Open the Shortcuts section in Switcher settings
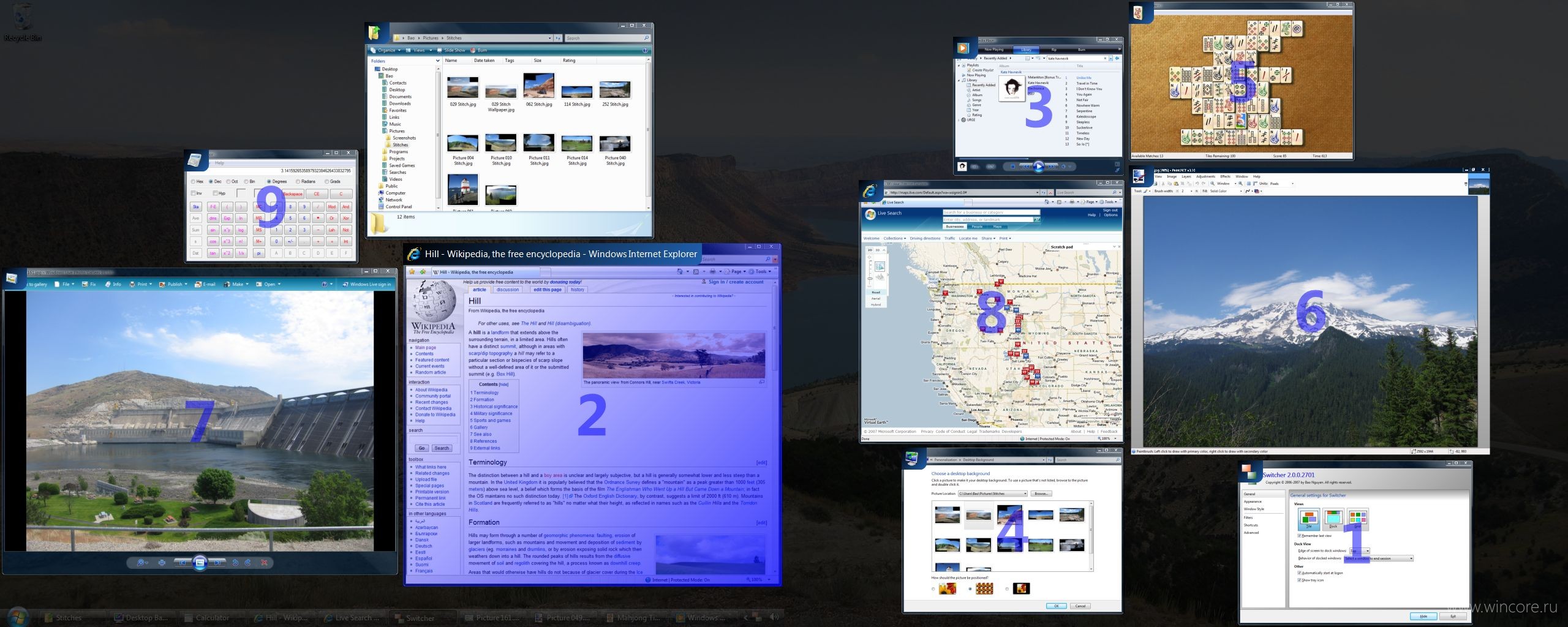 (x=1251, y=525)
